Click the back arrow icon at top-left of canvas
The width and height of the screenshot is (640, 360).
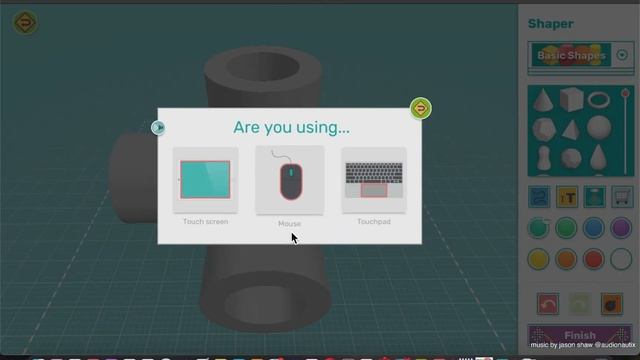click(x=25, y=22)
